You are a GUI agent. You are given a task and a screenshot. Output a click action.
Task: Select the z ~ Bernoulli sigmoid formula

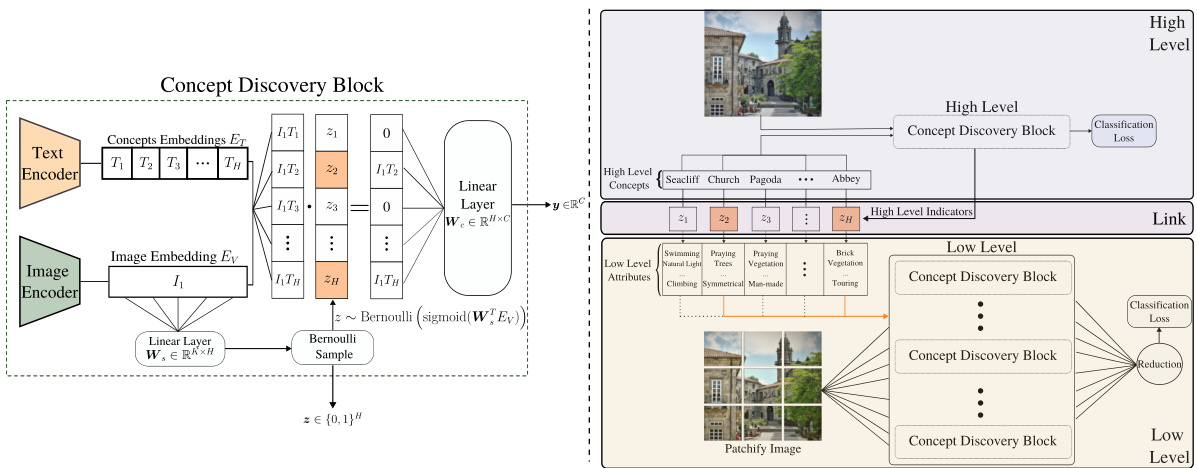(x=431, y=316)
